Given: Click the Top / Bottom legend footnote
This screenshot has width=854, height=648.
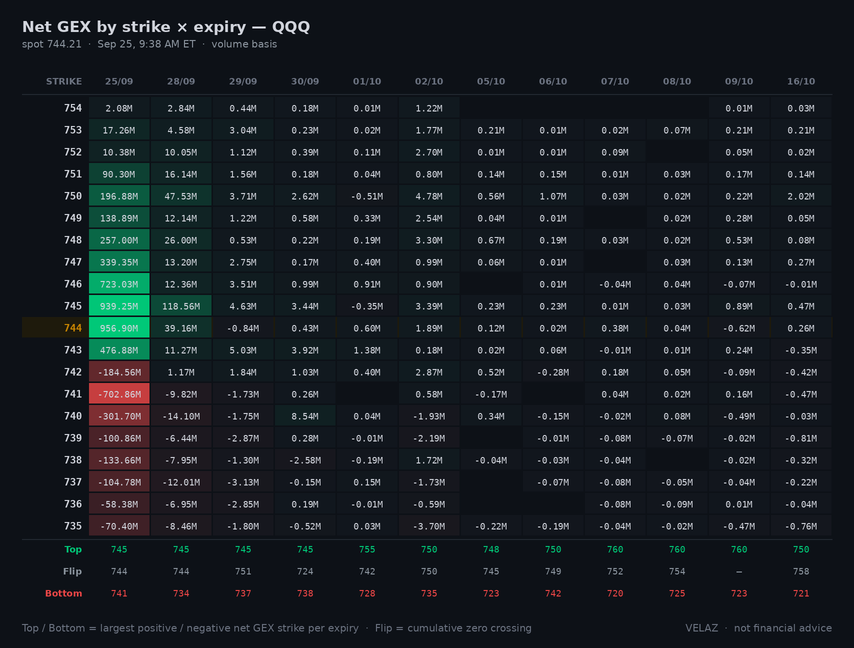Looking at the screenshot, I should (190, 628).
